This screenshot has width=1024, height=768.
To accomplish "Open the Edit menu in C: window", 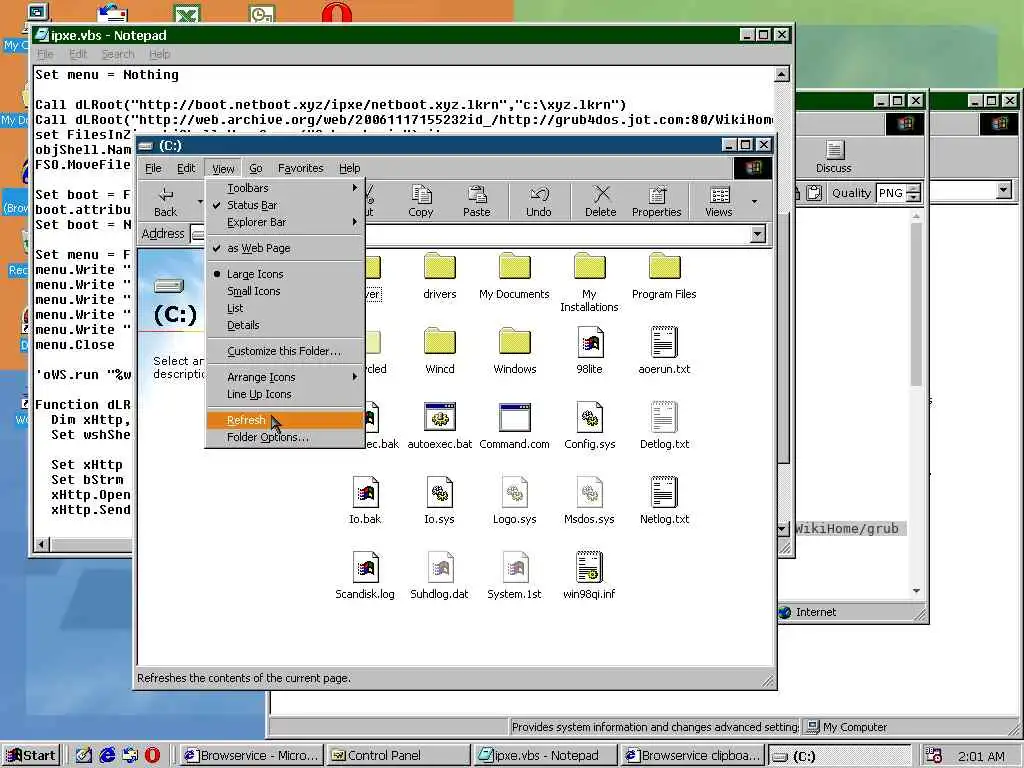I will coord(186,168).
